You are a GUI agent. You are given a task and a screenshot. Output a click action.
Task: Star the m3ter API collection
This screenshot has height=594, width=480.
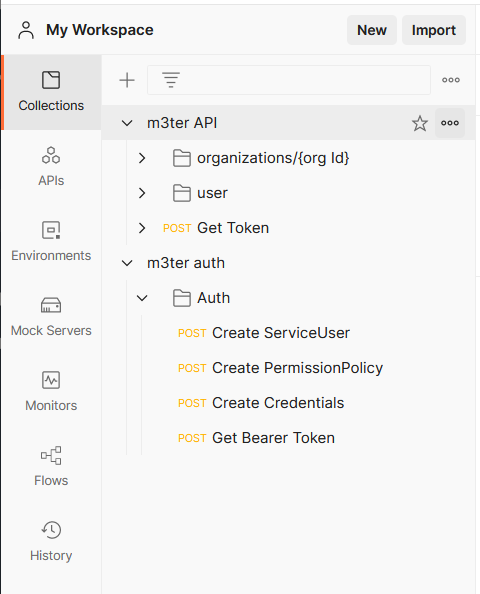point(420,123)
